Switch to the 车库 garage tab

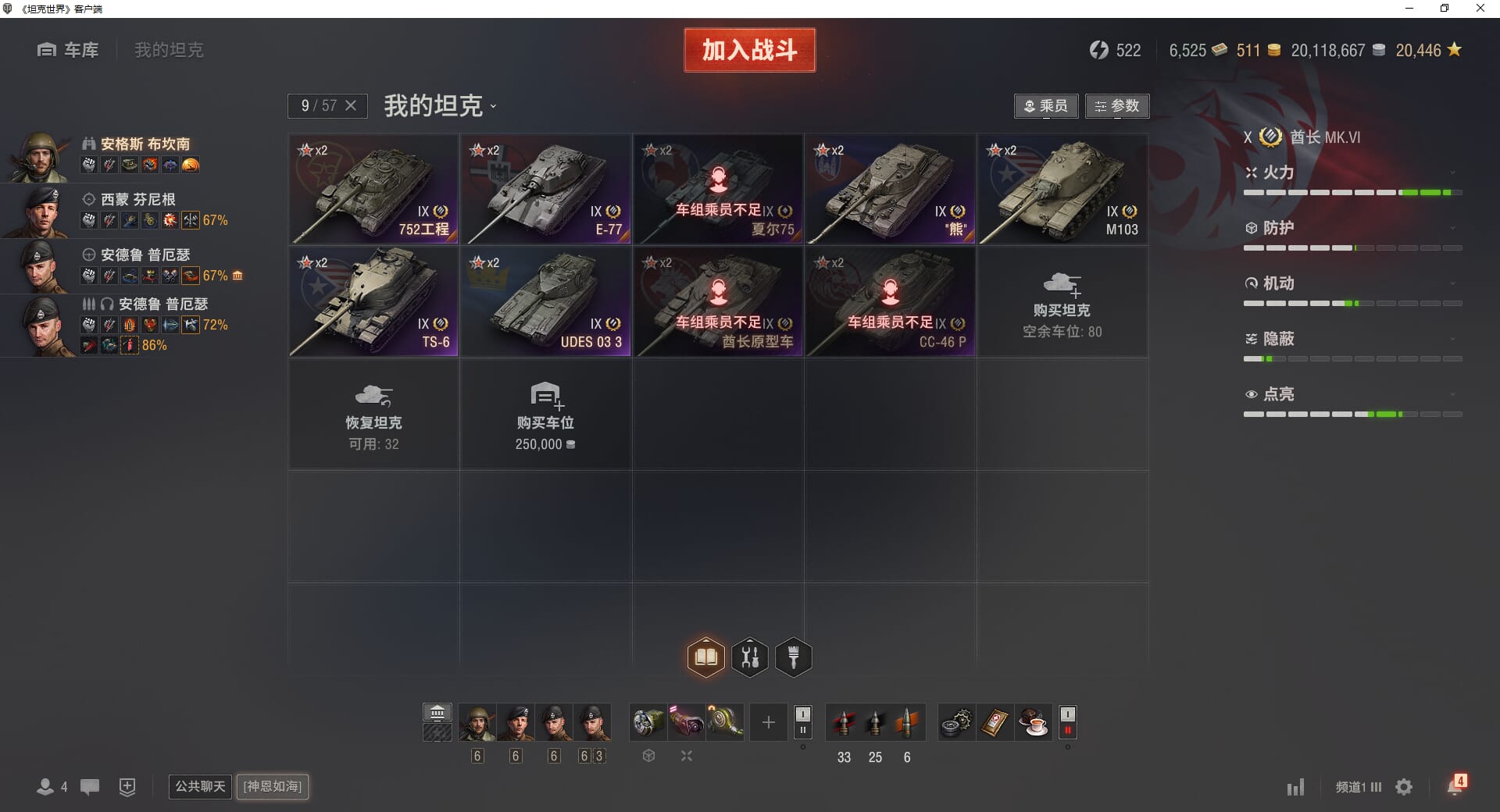click(x=69, y=50)
